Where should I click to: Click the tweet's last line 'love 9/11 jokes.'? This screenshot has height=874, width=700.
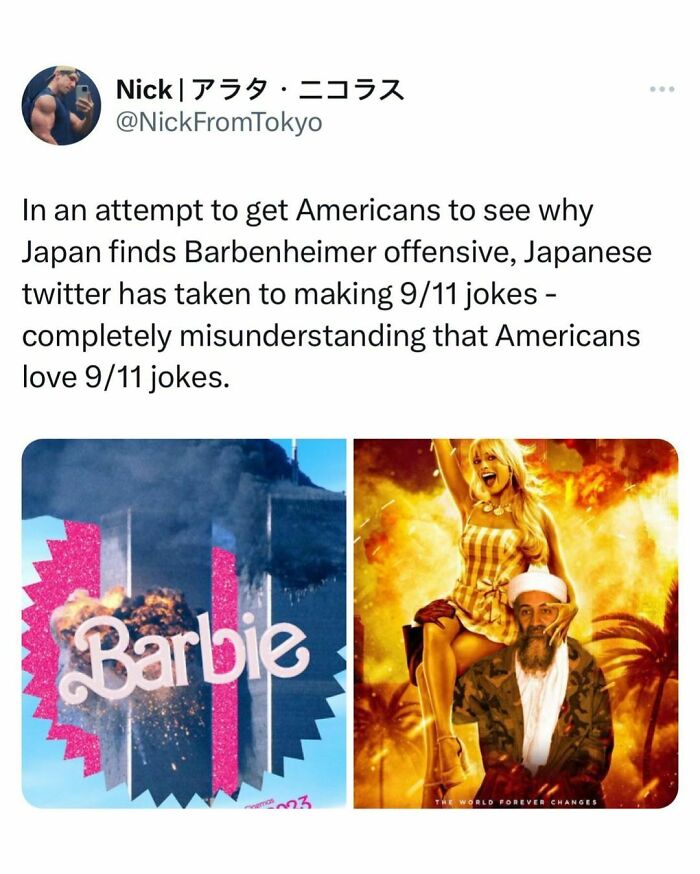126,378
